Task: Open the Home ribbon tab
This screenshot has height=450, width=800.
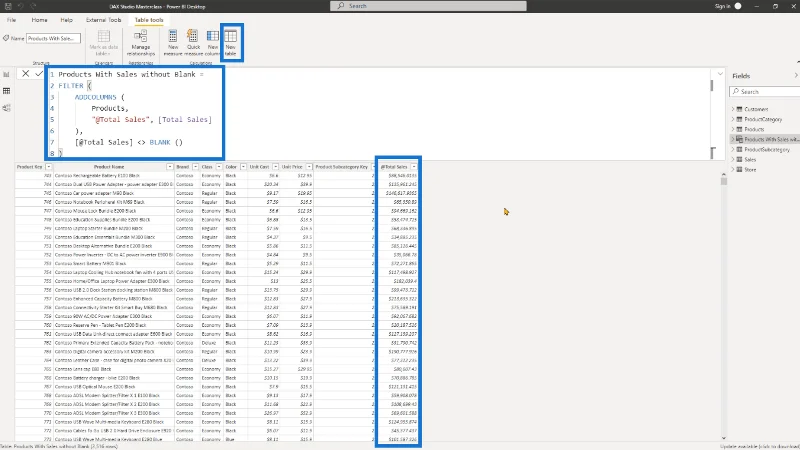Action: click(39, 20)
